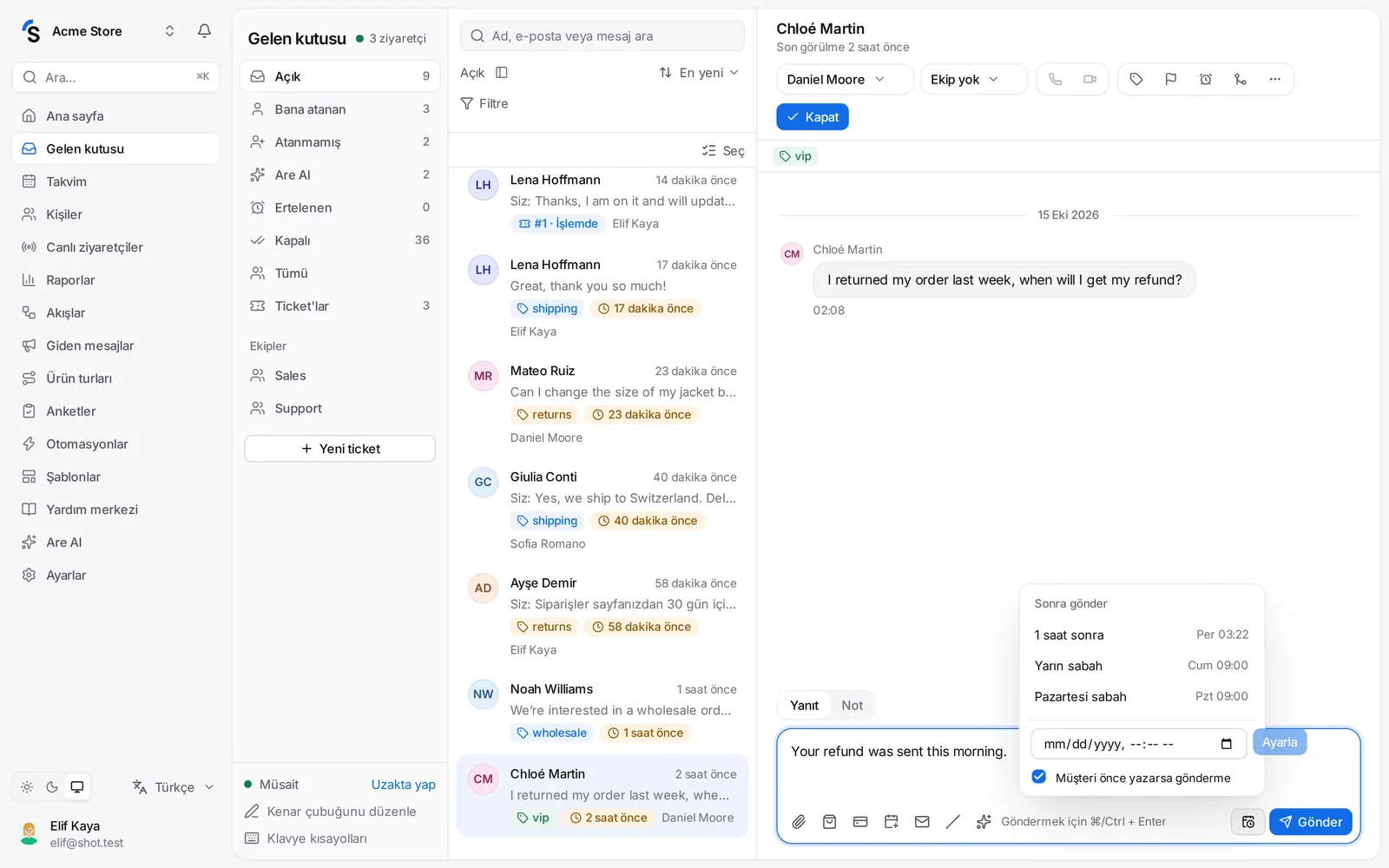Open the date picker calendar in the schedule field
The image size is (1389, 868).
point(1226,744)
